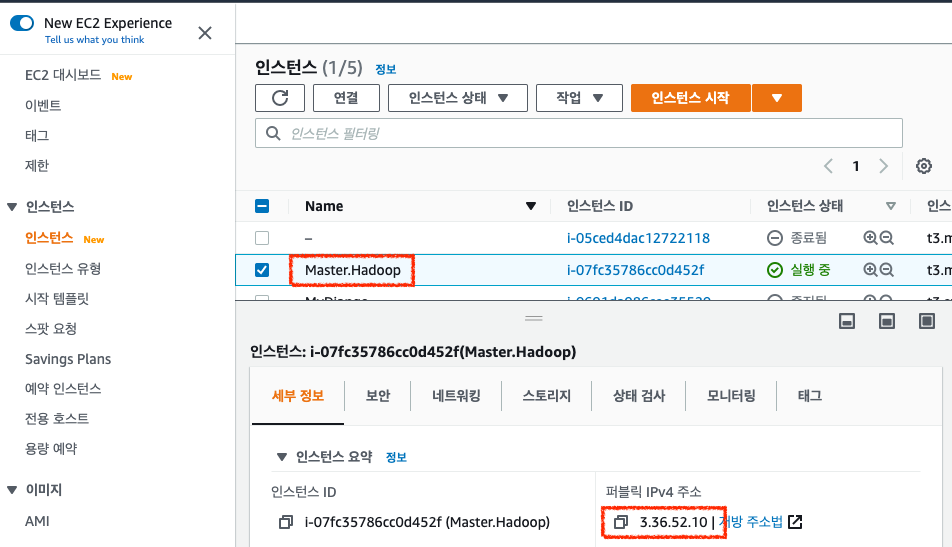Copy the instance ID i-07fc35786cc0d452f

coord(285,522)
